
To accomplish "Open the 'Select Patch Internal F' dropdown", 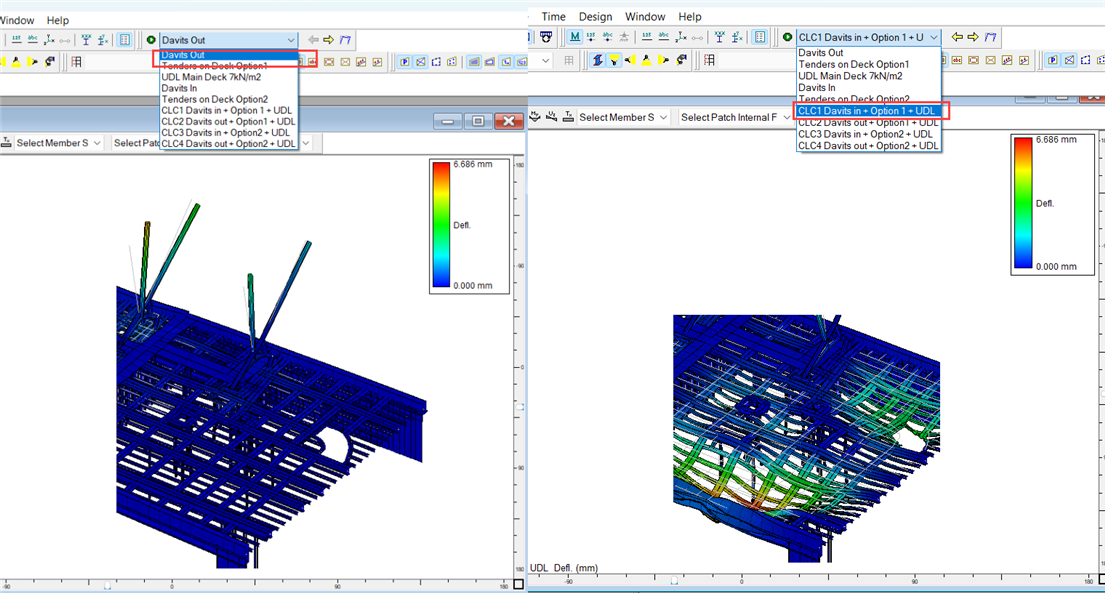I will (x=787, y=117).
